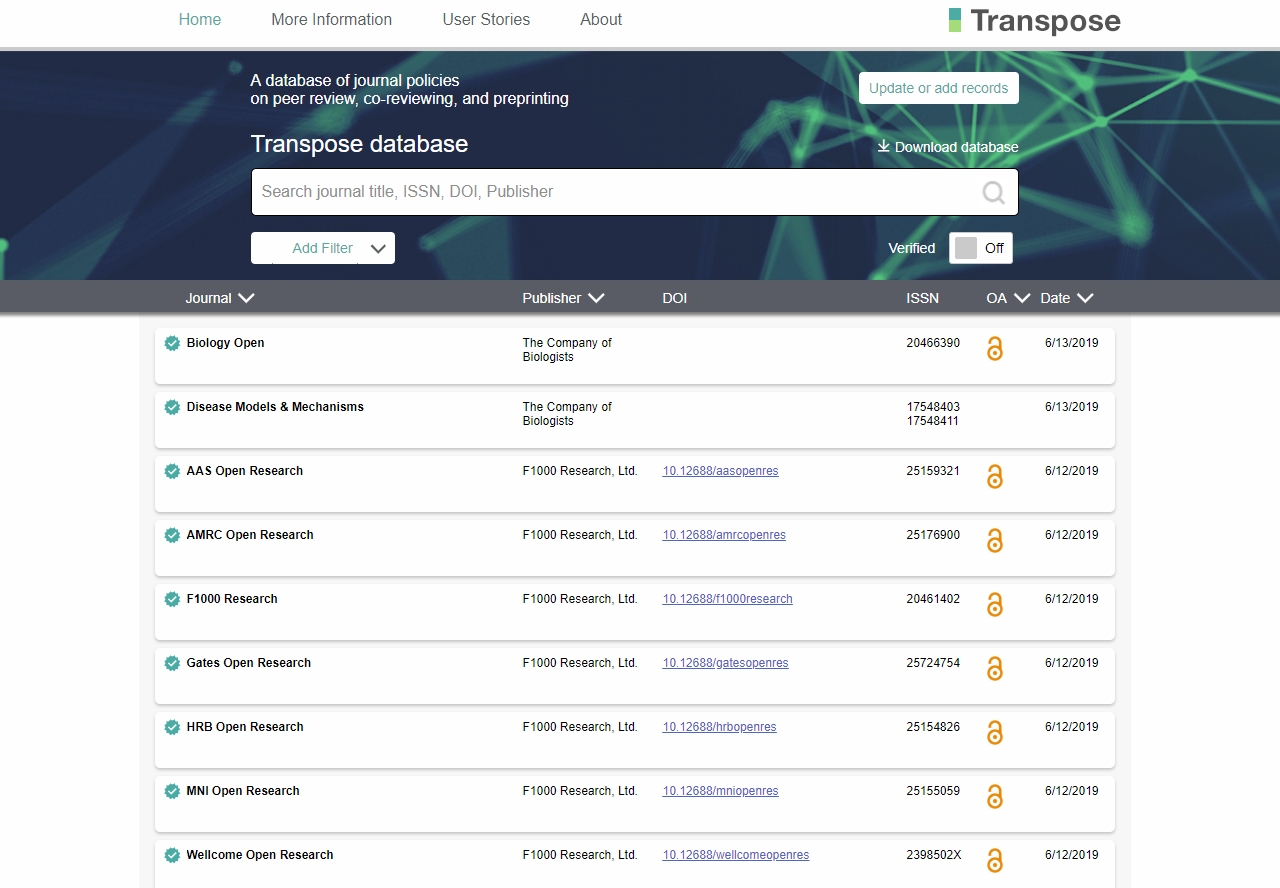The height and width of the screenshot is (888, 1280).
Task: Click open access icon in HRB Open Research row
Action: (994, 733)
